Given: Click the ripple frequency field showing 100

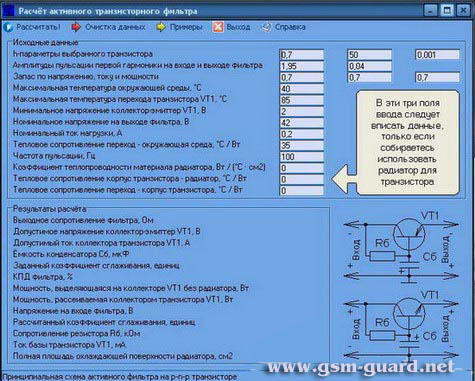Looking at the screenshot, I should pyautogui.click(x=302, y=157).
